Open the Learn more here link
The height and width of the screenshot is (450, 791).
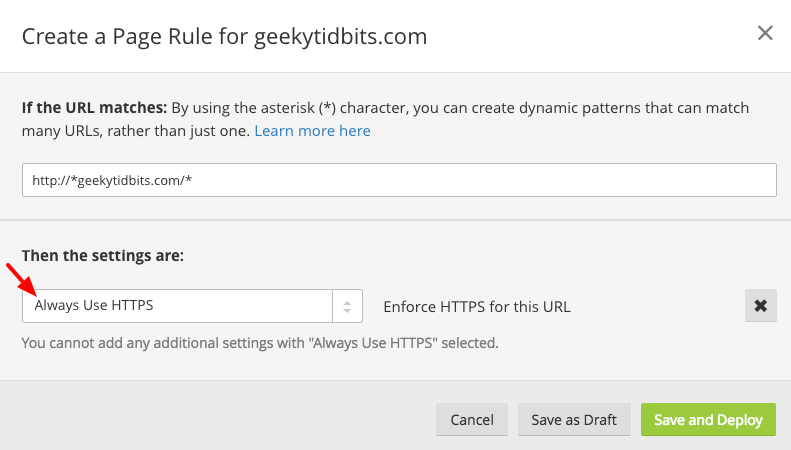point(312,131)
